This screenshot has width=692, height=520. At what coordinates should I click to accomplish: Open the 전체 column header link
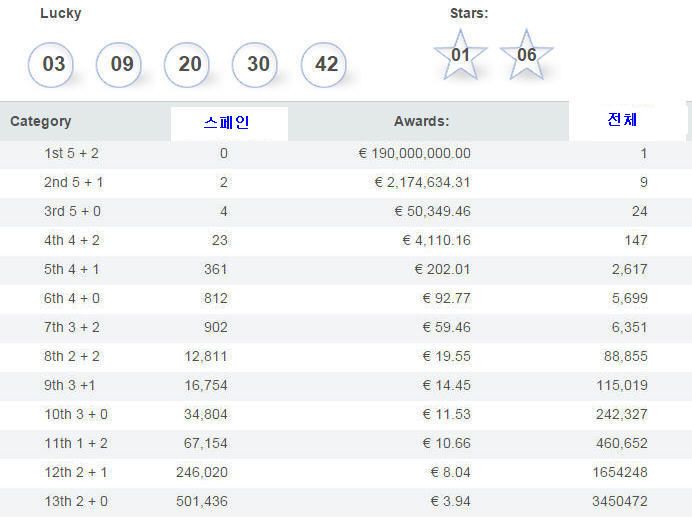[622, 119]
